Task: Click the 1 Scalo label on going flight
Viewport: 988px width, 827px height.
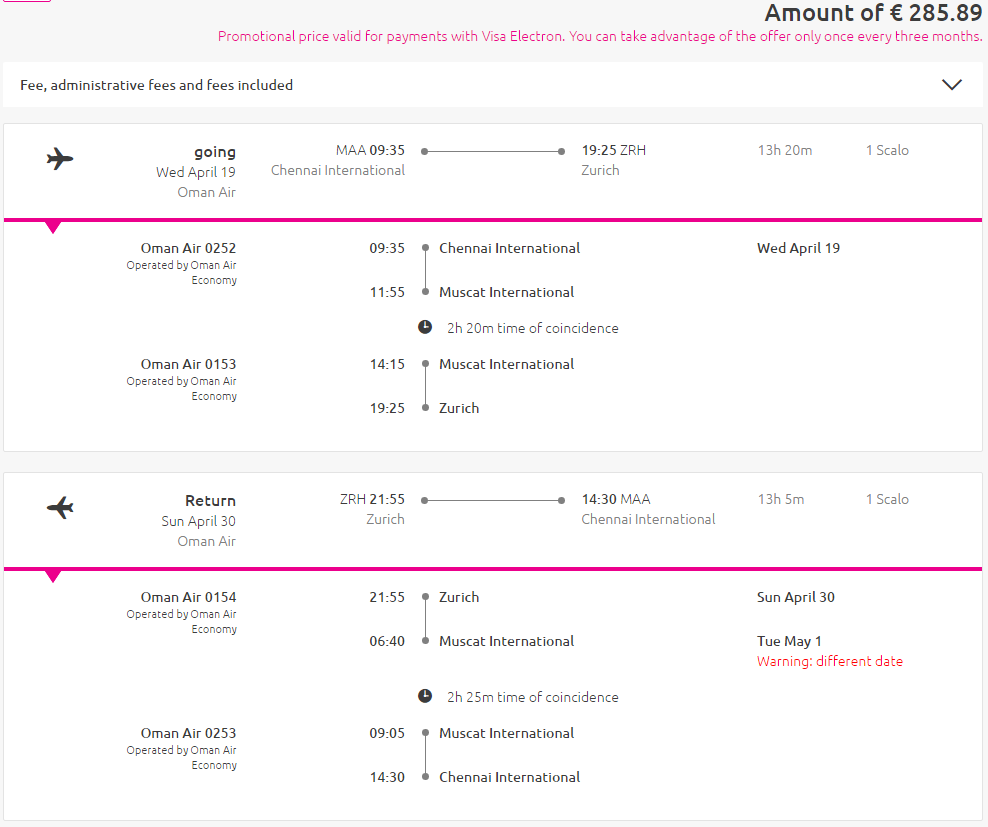Action: pos(887,150)
